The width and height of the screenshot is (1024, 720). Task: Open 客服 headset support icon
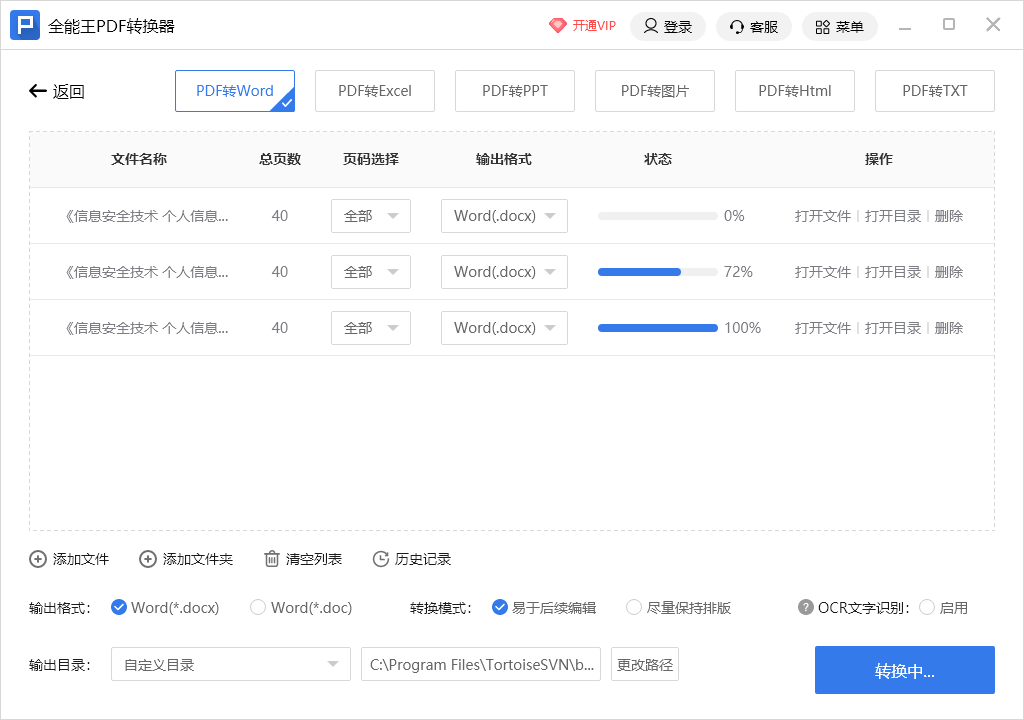tap(737, 26)
